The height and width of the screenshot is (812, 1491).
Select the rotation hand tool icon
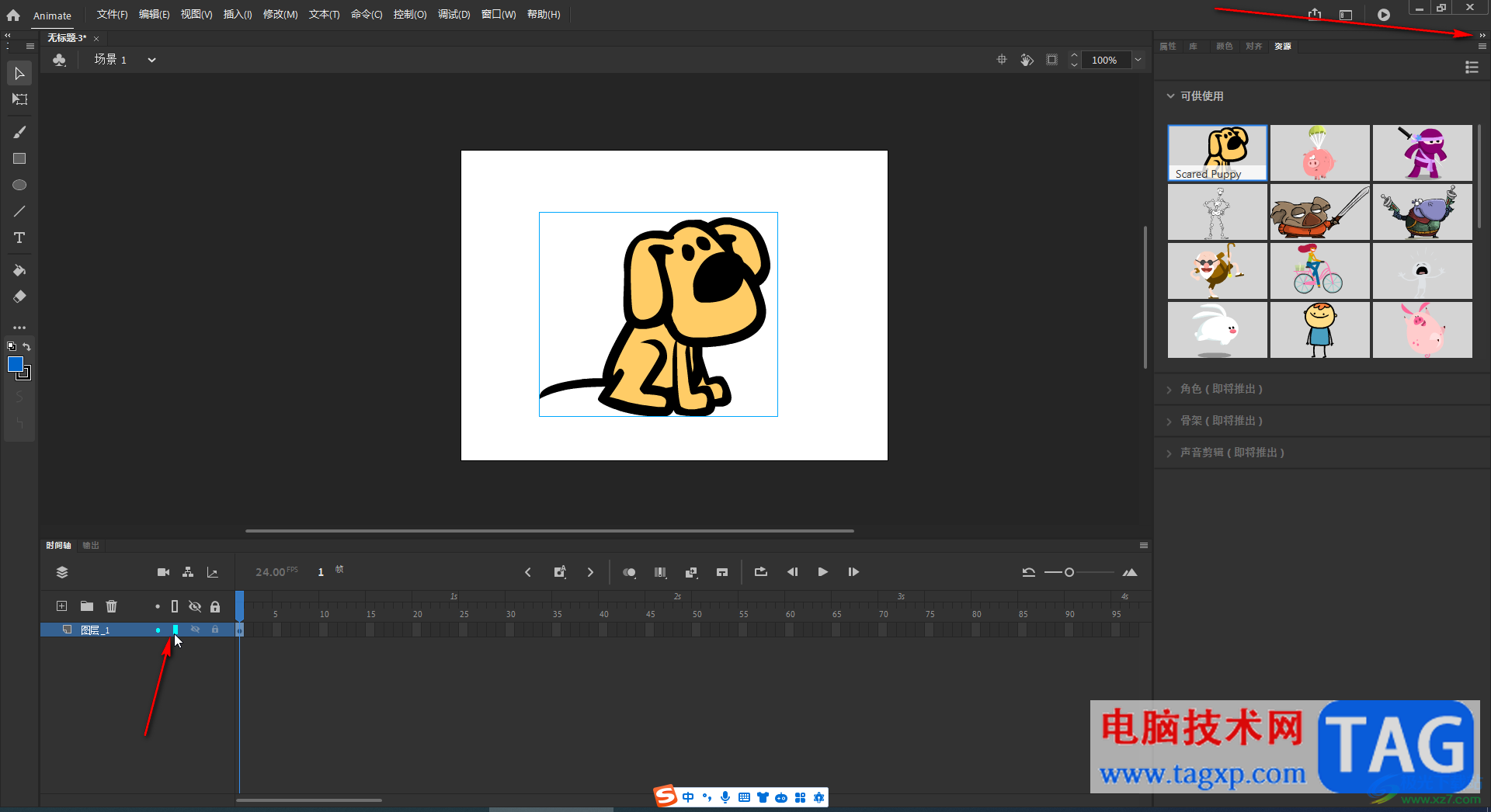tap(1027, 60)
